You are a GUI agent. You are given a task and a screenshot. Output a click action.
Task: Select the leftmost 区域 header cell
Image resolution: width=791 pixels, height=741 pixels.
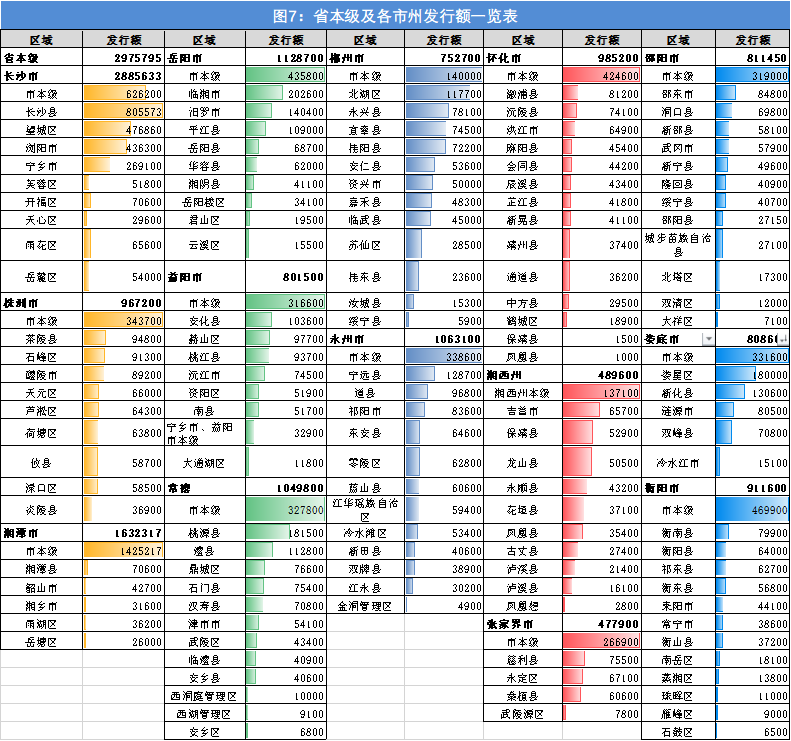tap(41, 40)
